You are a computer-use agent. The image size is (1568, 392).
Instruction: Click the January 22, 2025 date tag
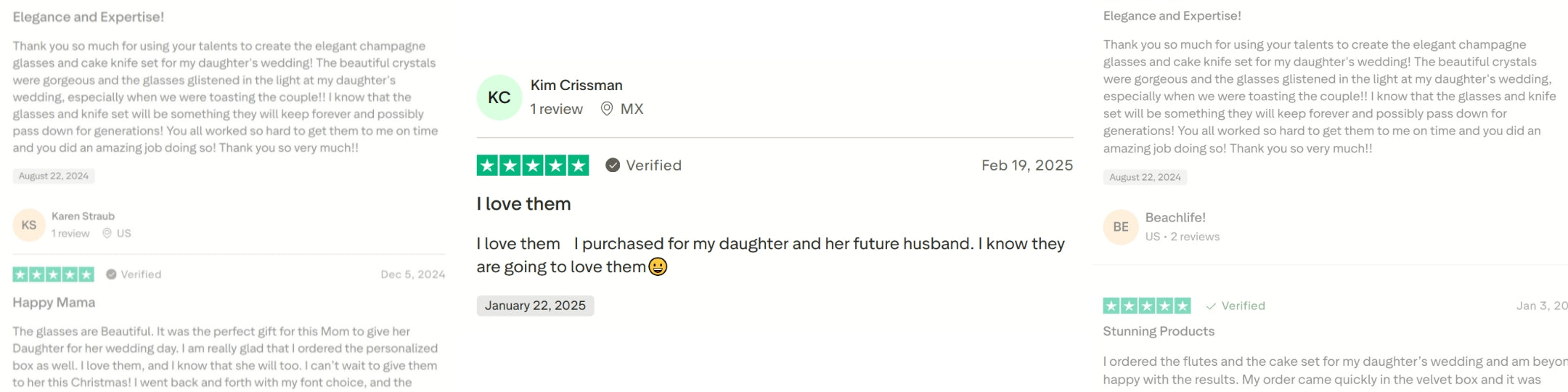click(535, 306)
